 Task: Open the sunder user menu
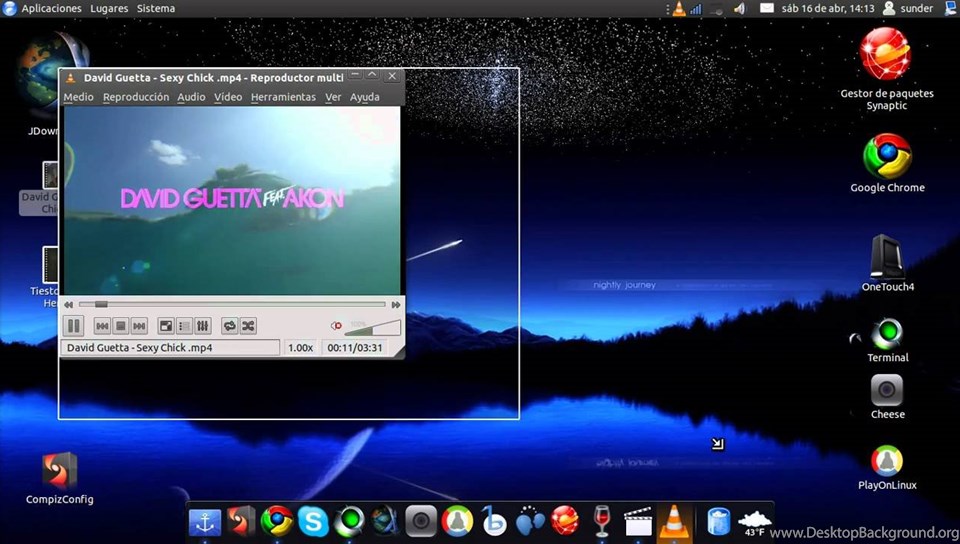(909, 9)
